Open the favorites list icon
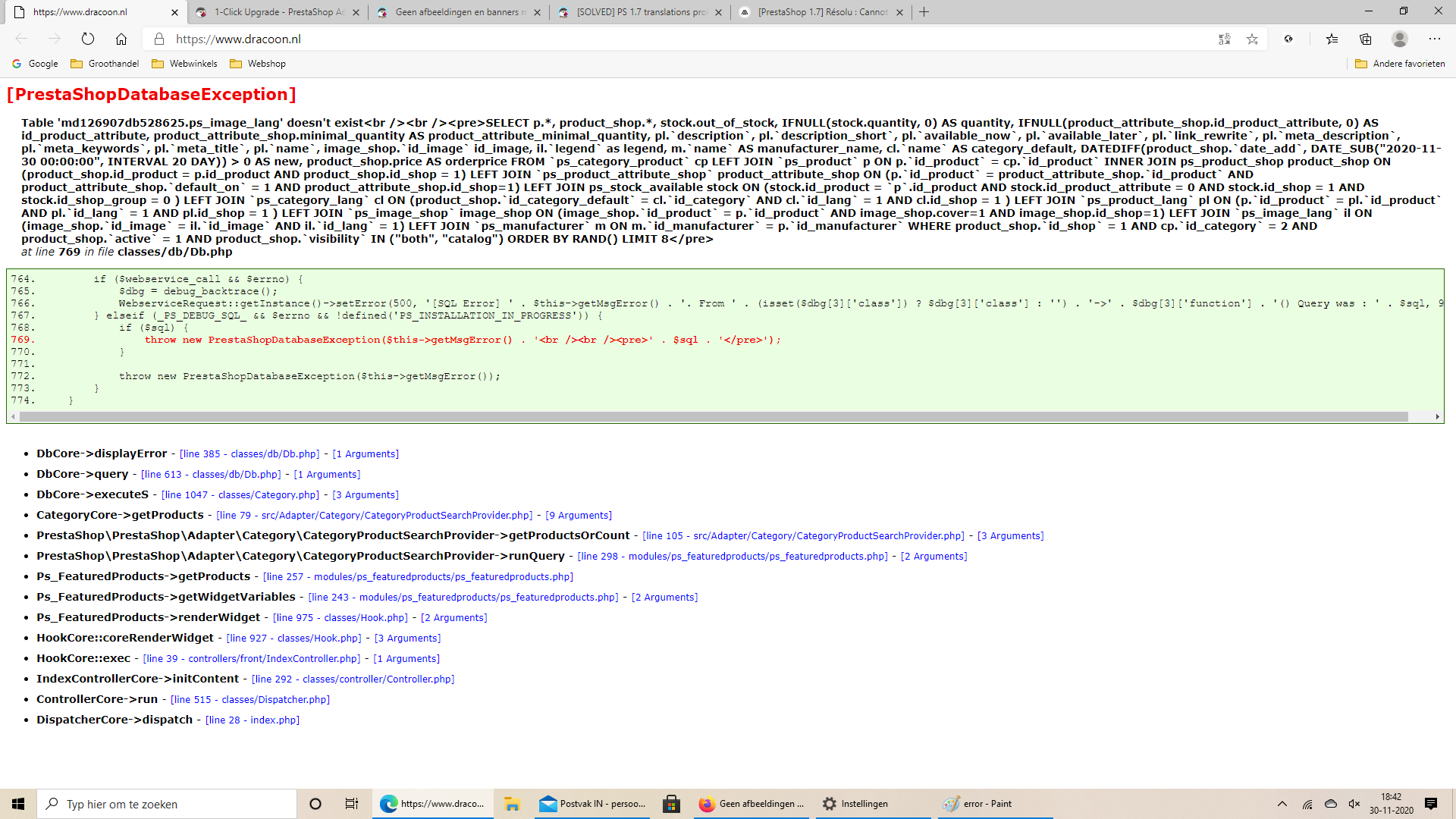The width and height of the screenshot is (1456, 819). click(x=1332, y=39)
